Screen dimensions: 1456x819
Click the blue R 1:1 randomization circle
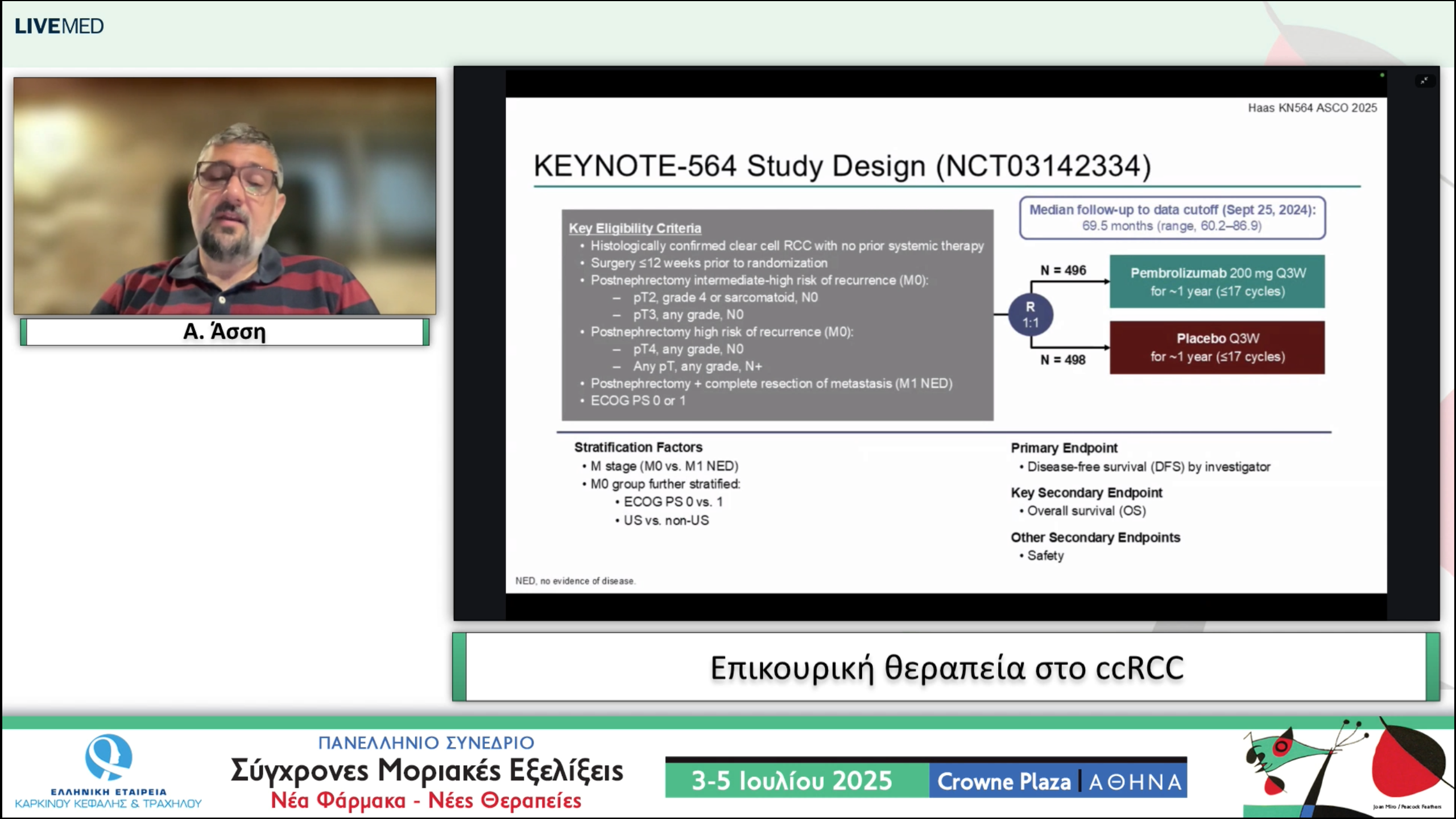[1030, 315]
